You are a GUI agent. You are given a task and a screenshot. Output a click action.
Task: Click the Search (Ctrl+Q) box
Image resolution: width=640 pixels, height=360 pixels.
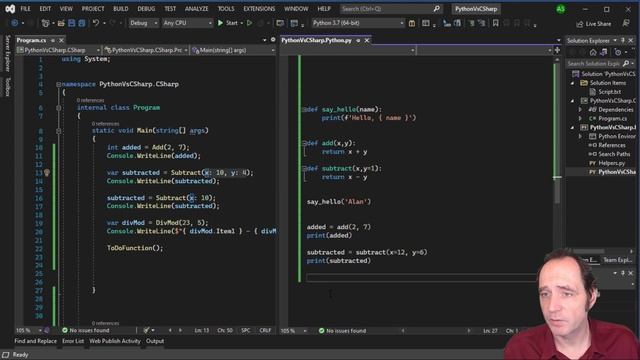tap(391, 9)
